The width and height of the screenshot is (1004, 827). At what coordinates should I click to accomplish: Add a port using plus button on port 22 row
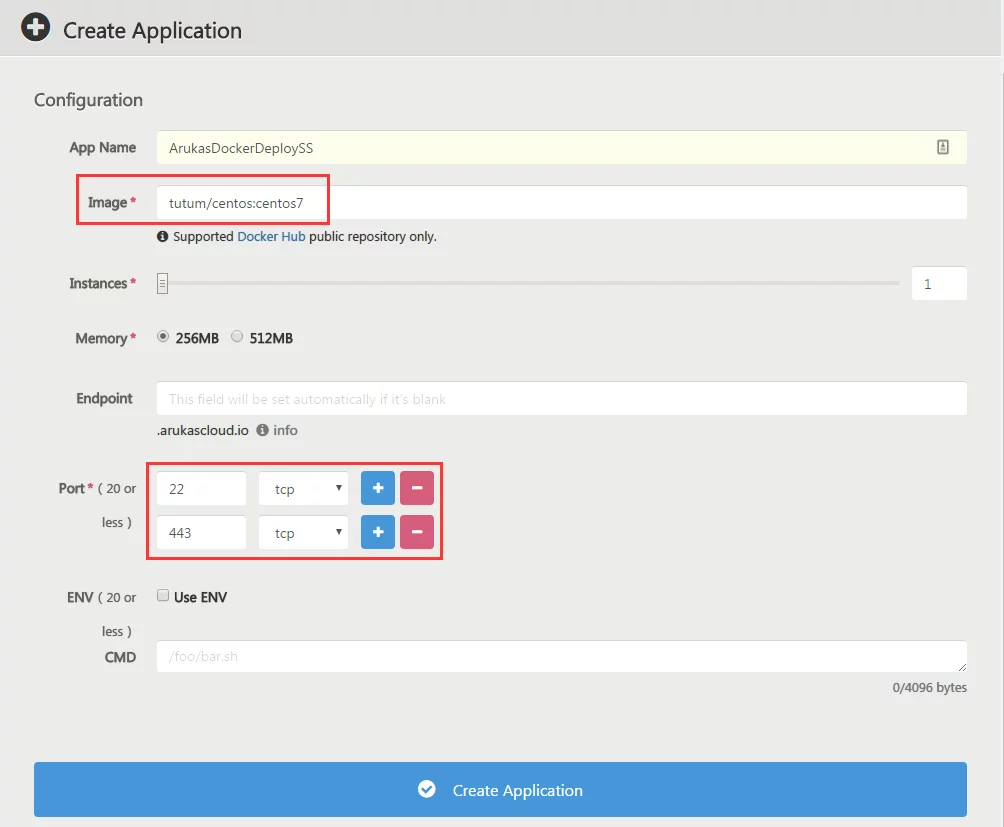coord(377,489)
